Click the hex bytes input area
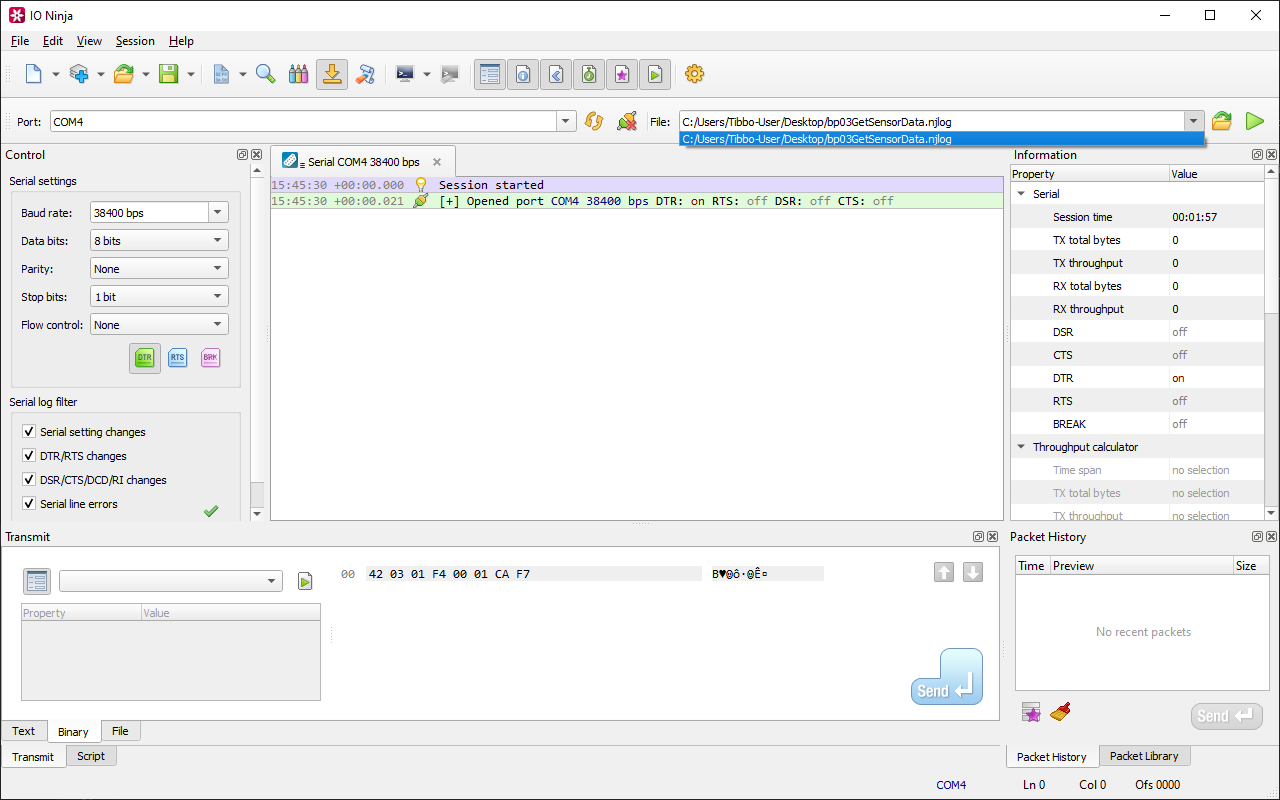1280x800 pixels. tap(534, 574)
